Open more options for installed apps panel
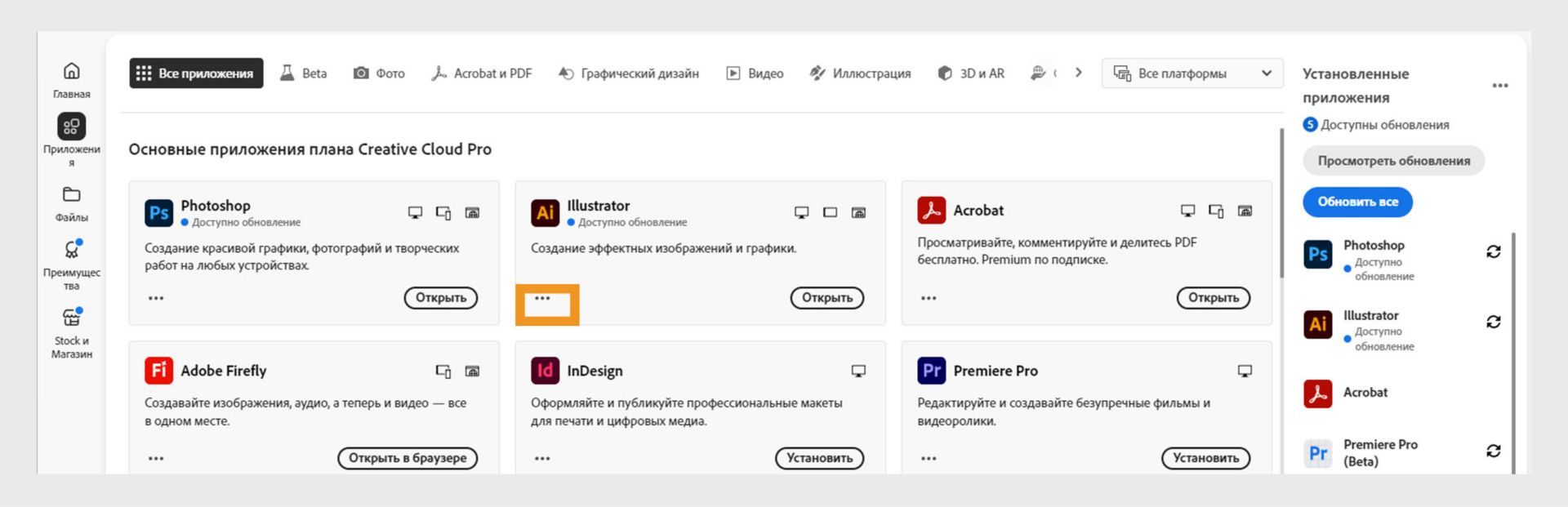This screenshot has height=507, width=1568. pos(1500,86)
